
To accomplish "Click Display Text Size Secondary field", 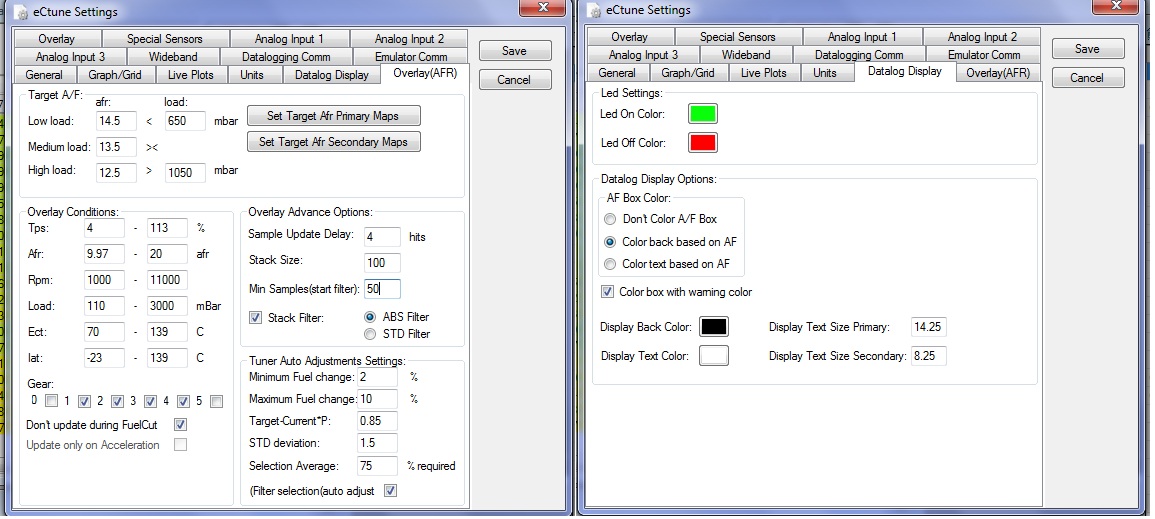I will pyautogui.click(x=928, y=356).
